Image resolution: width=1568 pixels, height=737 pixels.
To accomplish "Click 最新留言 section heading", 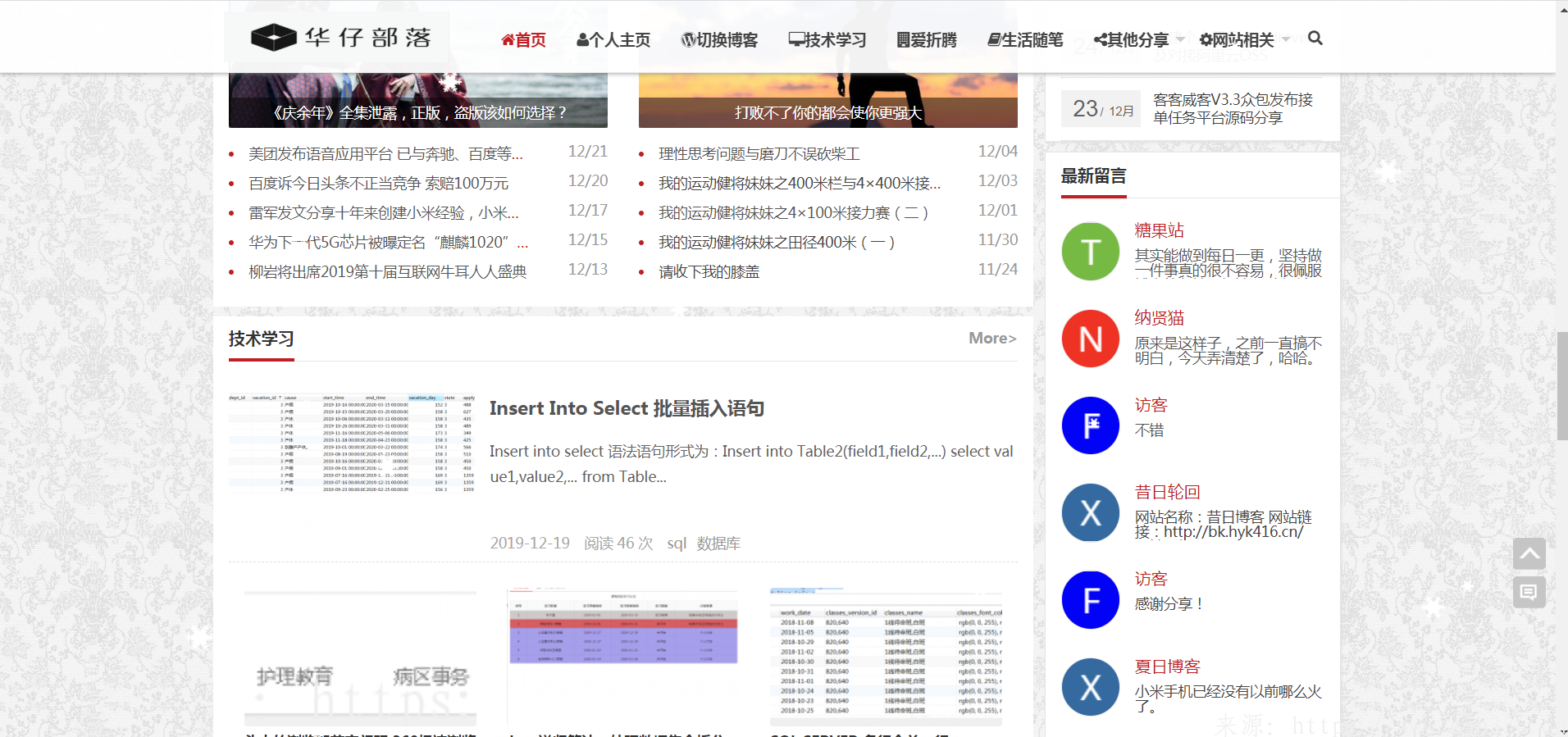I will tap(1093, 176).
